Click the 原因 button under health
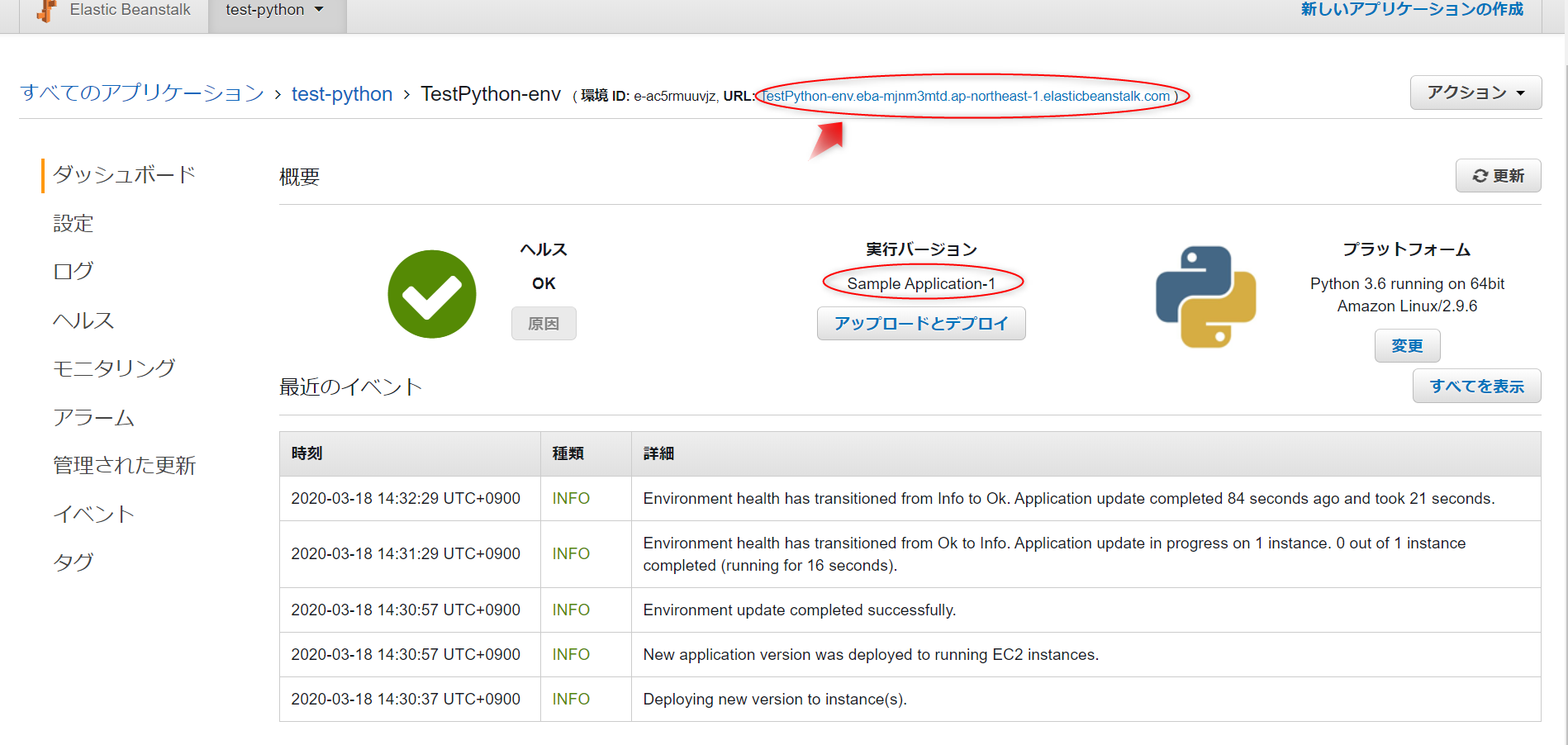 point(544,324)
